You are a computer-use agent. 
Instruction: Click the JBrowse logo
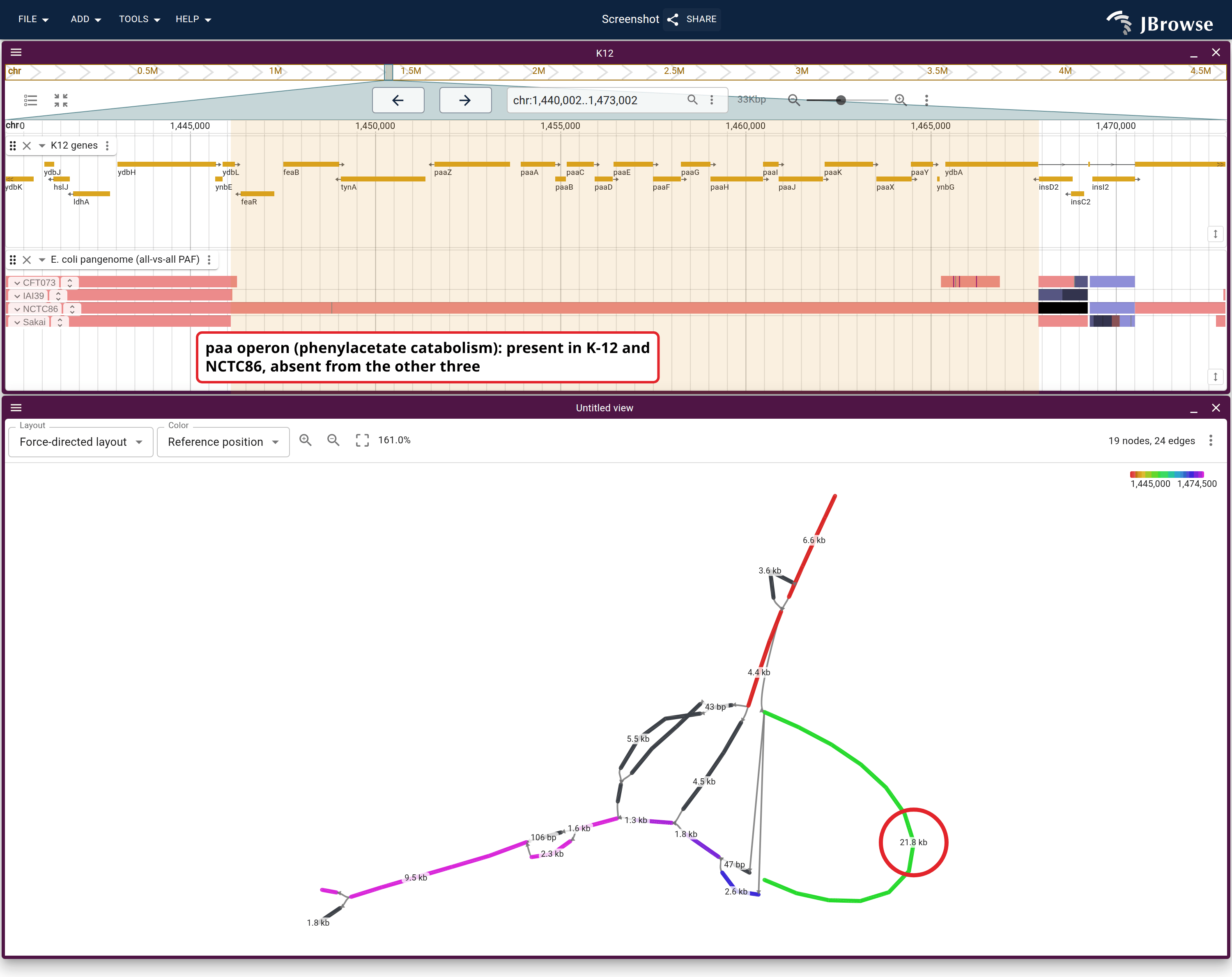coord(1159,23)
